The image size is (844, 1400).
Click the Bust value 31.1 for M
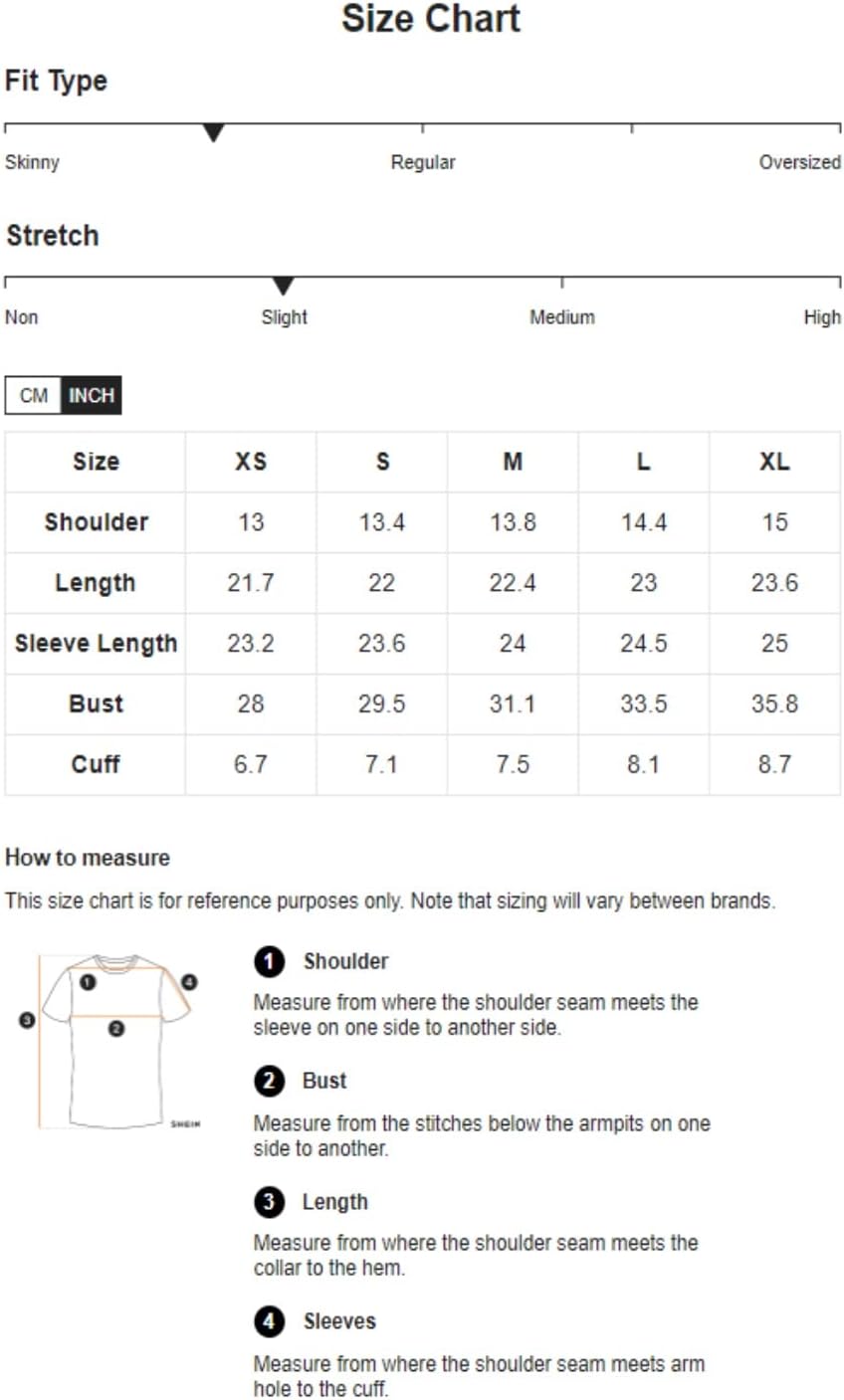[513, 703]
